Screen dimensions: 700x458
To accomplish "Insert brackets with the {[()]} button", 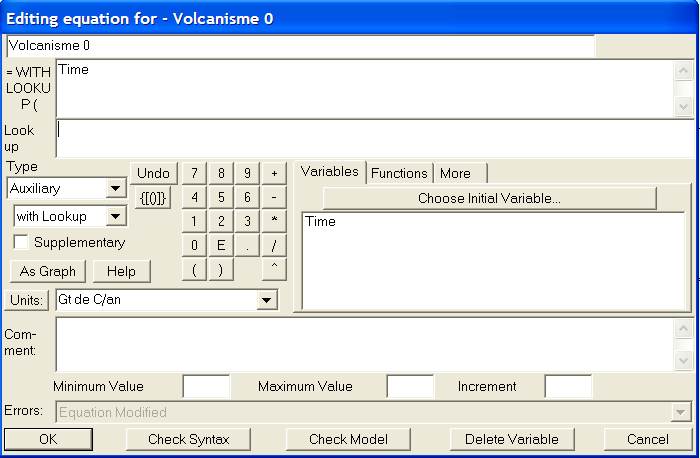I will (x=154, y=197).
